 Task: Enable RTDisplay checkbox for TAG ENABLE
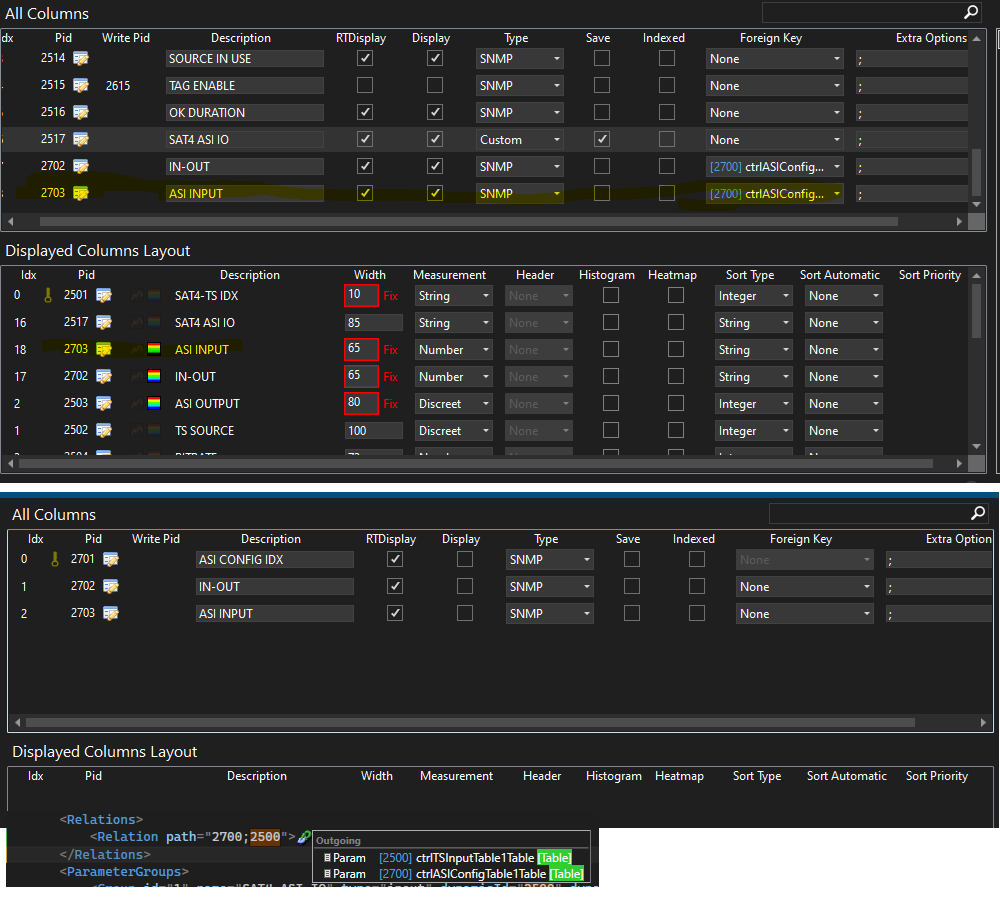365,86
